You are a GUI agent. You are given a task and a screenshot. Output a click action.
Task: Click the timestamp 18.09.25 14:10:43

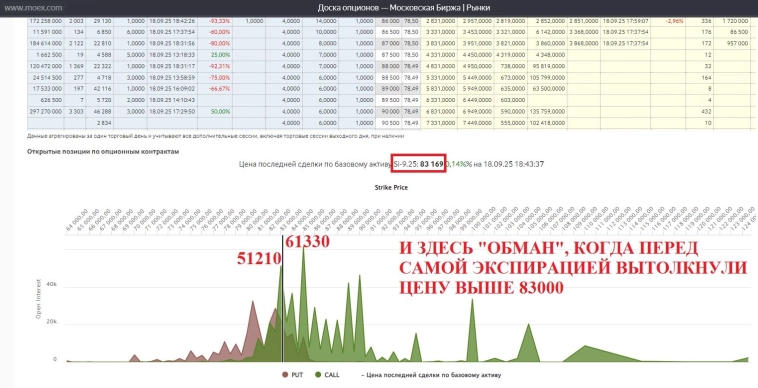click(x=172, y=100)
